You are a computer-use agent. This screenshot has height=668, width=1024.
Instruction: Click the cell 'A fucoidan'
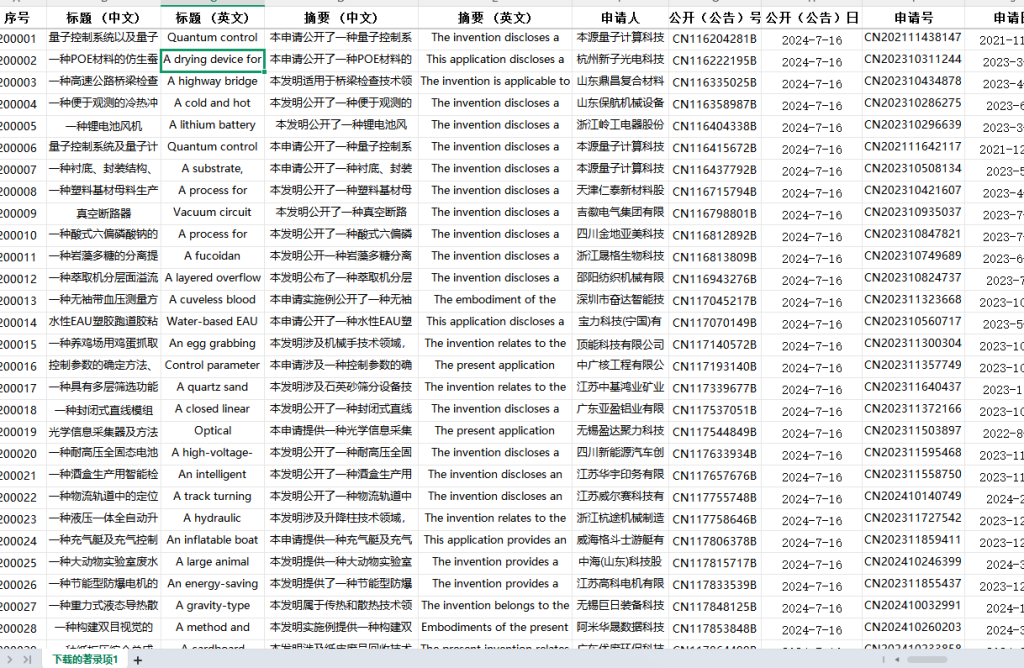point(212,256)
